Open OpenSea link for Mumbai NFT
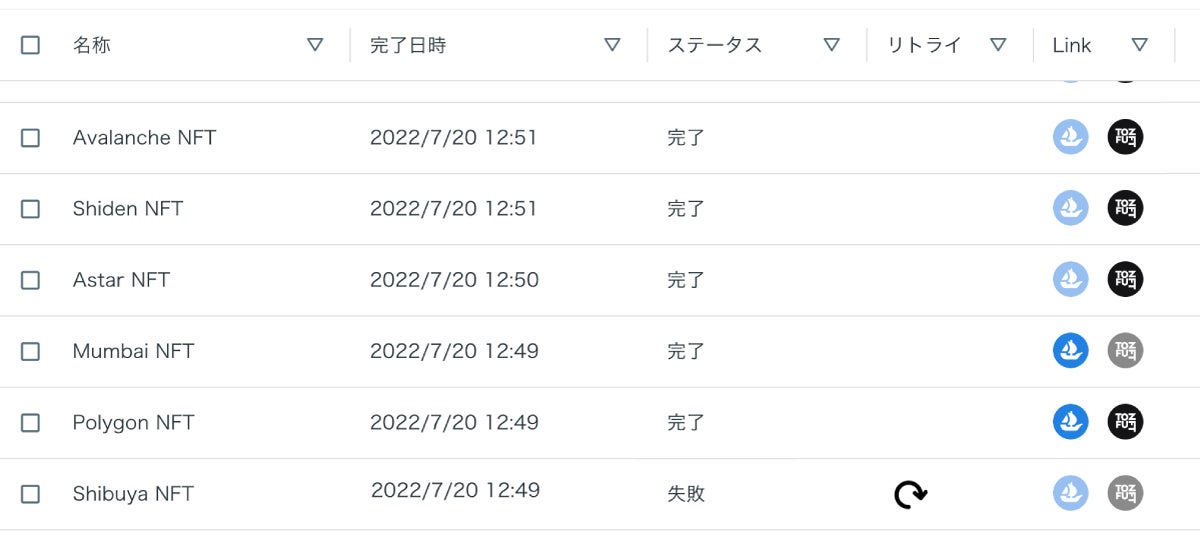 point(1070,351)
